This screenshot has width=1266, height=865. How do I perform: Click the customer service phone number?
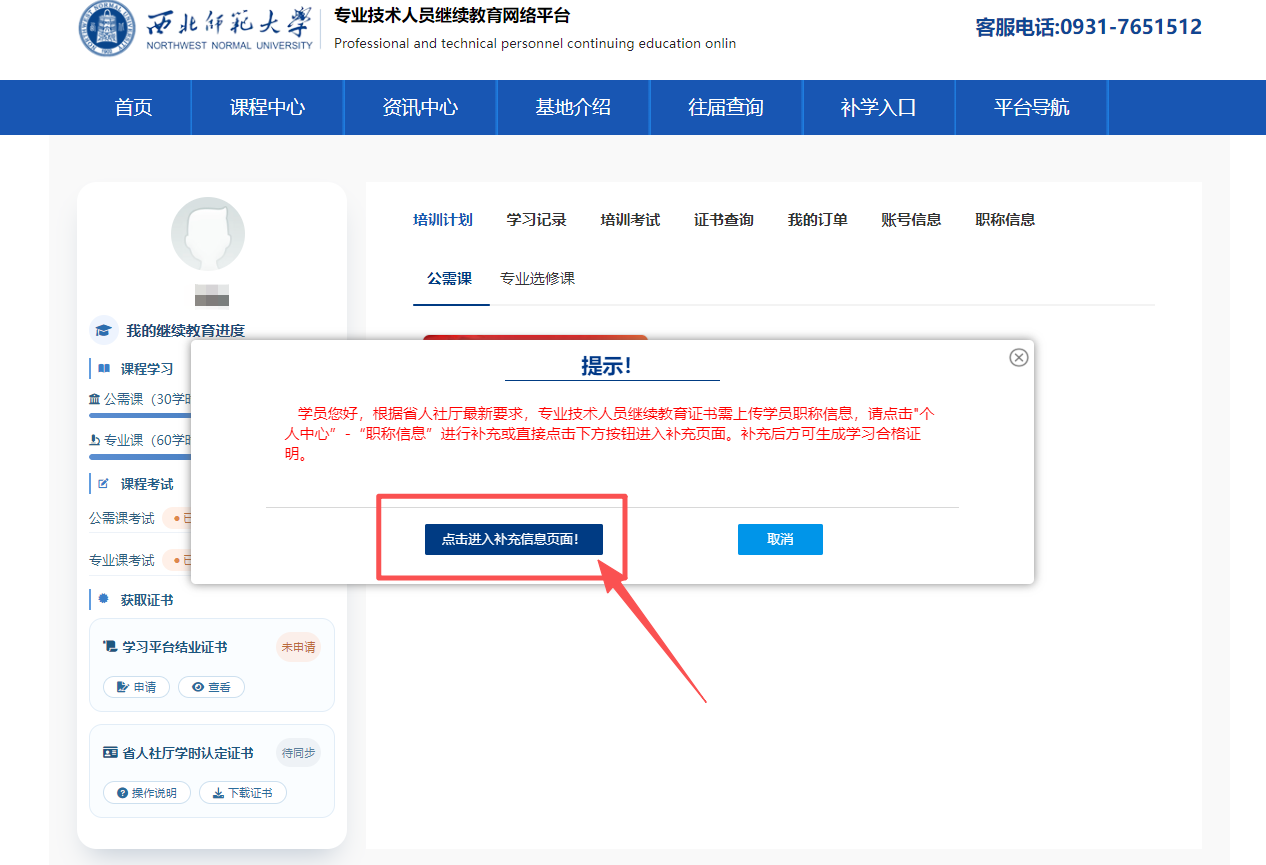1089,27
